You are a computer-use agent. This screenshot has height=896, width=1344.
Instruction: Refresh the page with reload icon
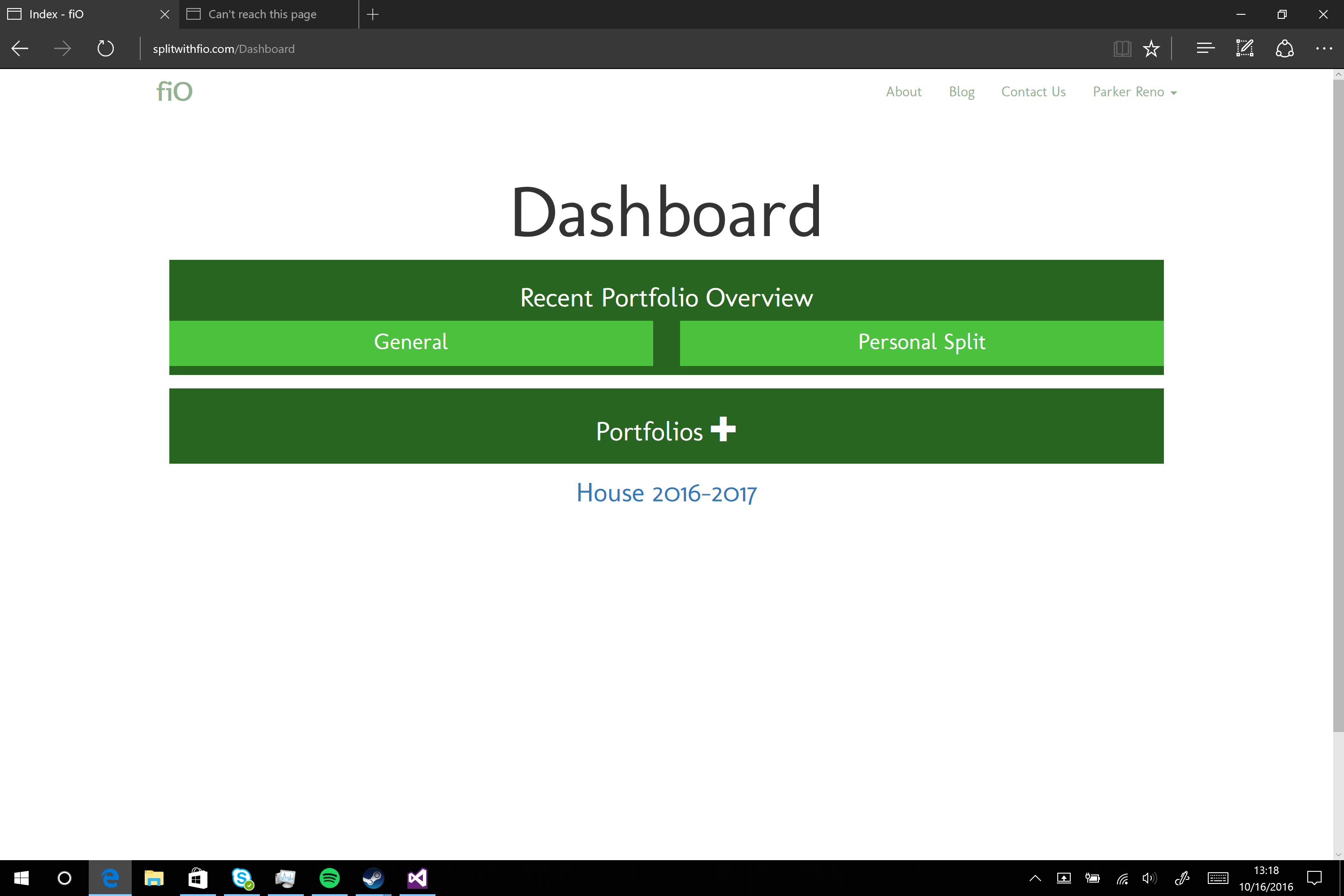pos(106,48)
